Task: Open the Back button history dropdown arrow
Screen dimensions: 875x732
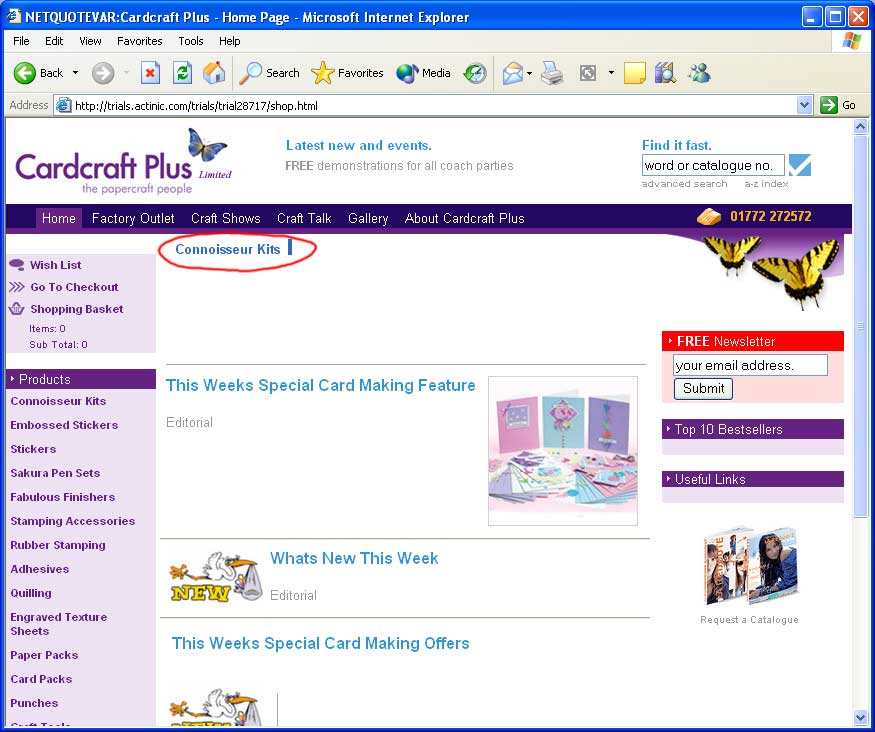Action: tap(75, 73)
